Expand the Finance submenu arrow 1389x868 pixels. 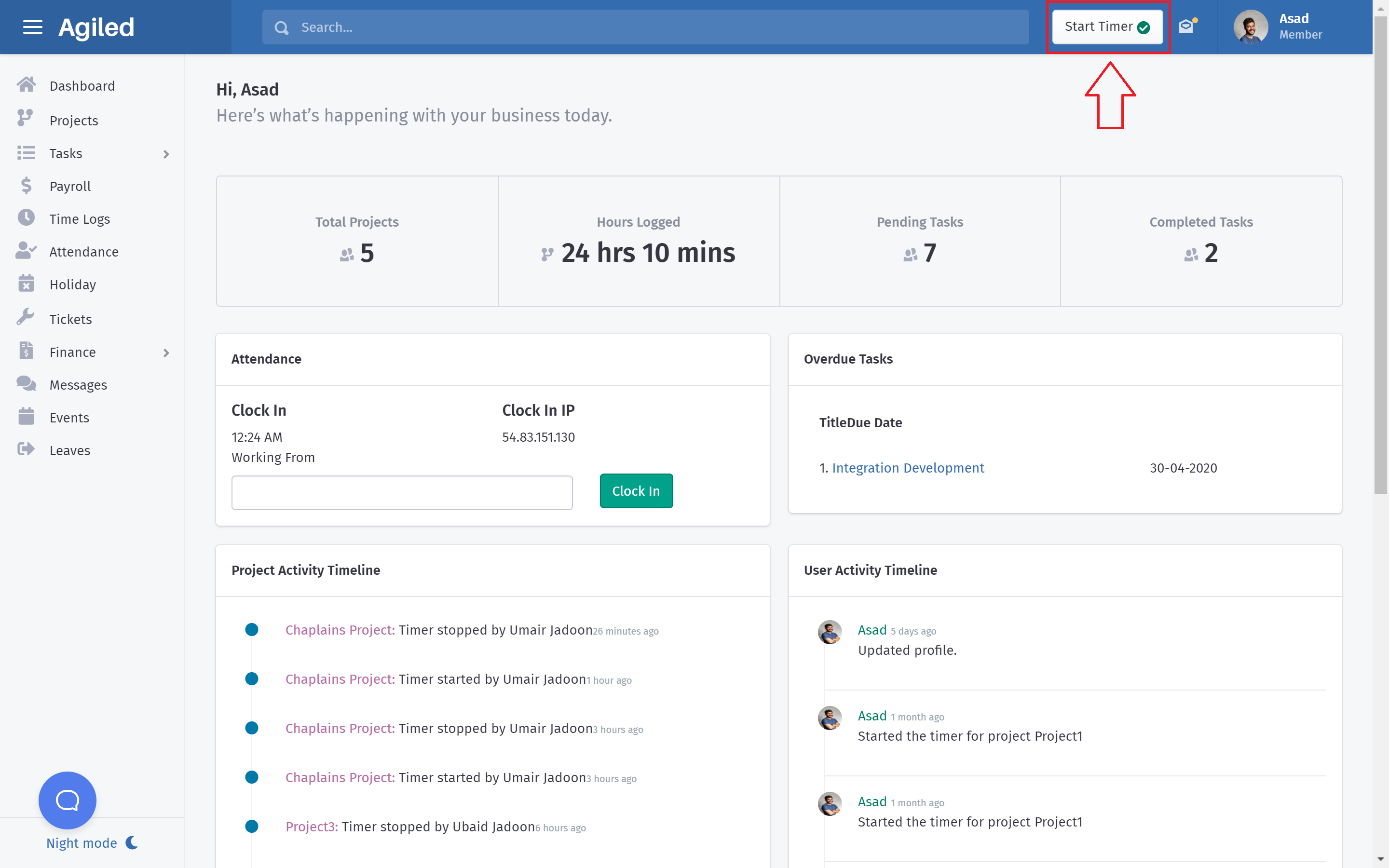166,353
